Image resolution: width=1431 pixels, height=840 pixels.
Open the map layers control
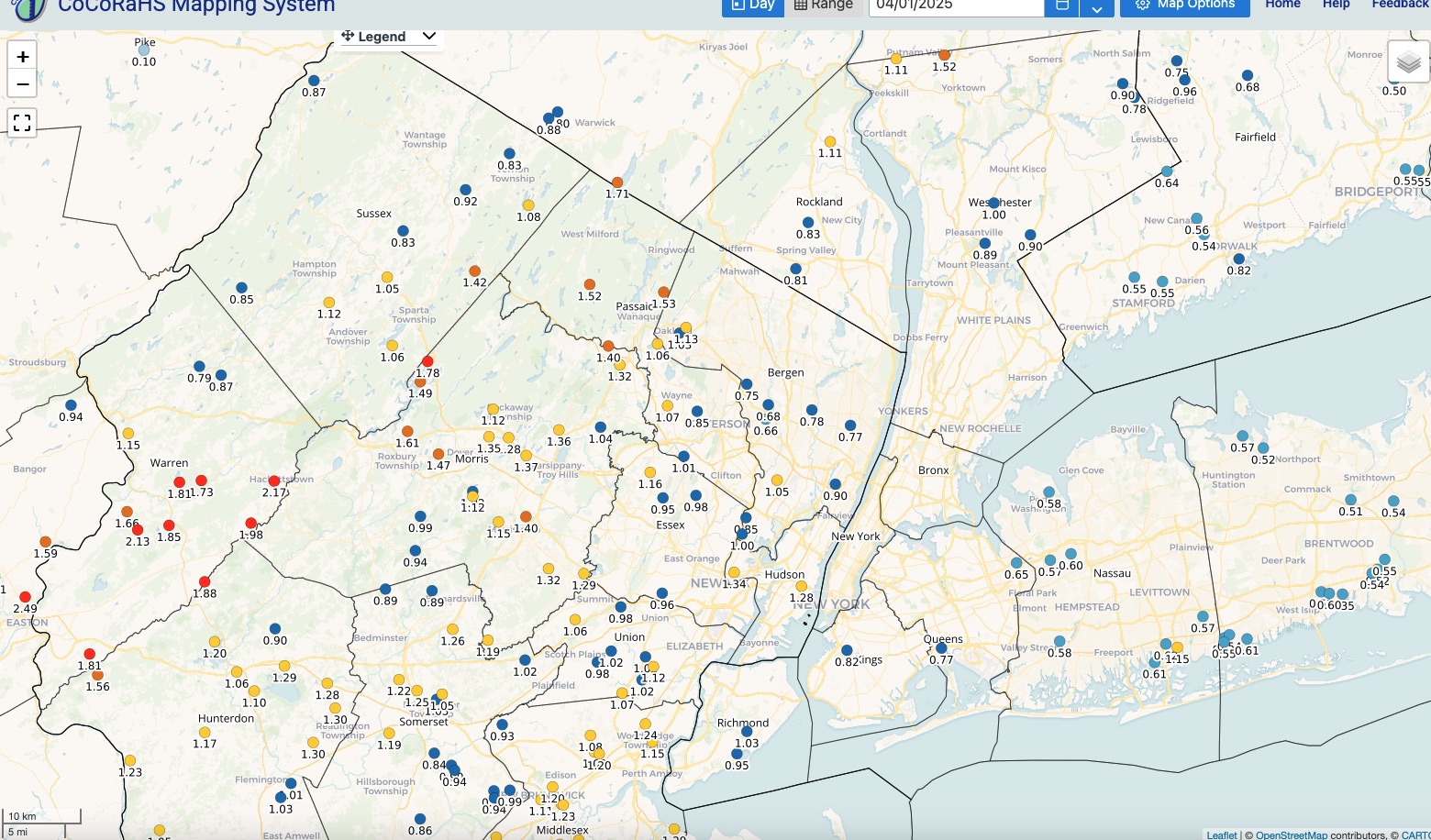[x=1408, y=62]
